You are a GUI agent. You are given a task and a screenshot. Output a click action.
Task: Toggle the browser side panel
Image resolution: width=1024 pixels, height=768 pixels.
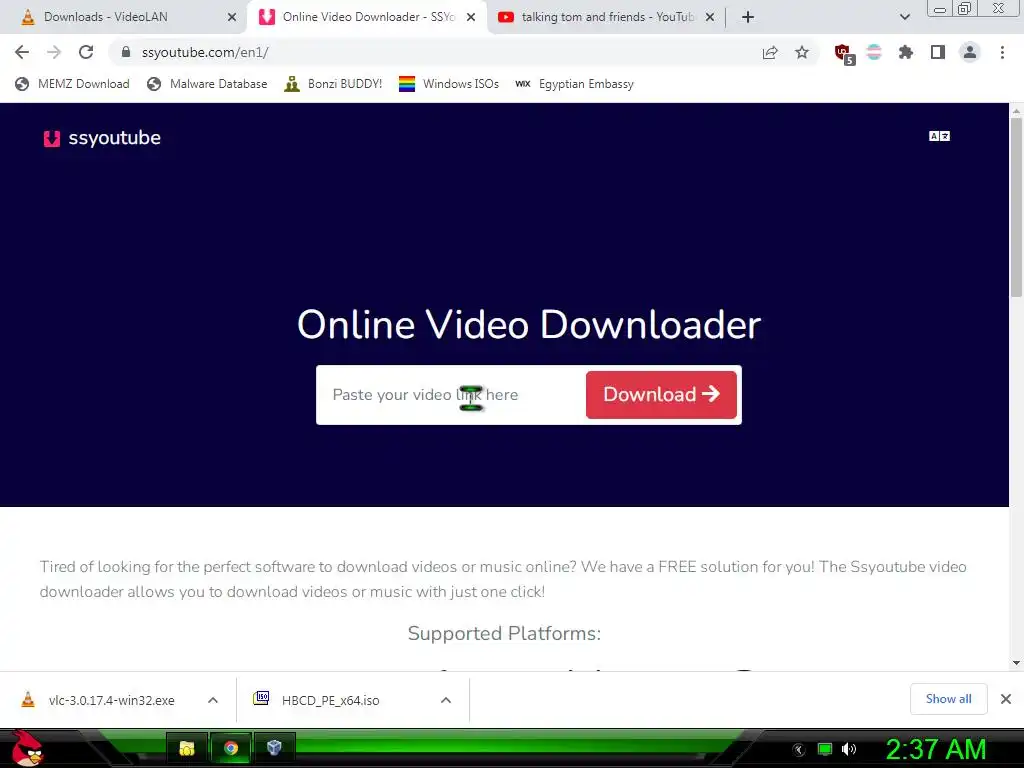[x=938, y=52]
